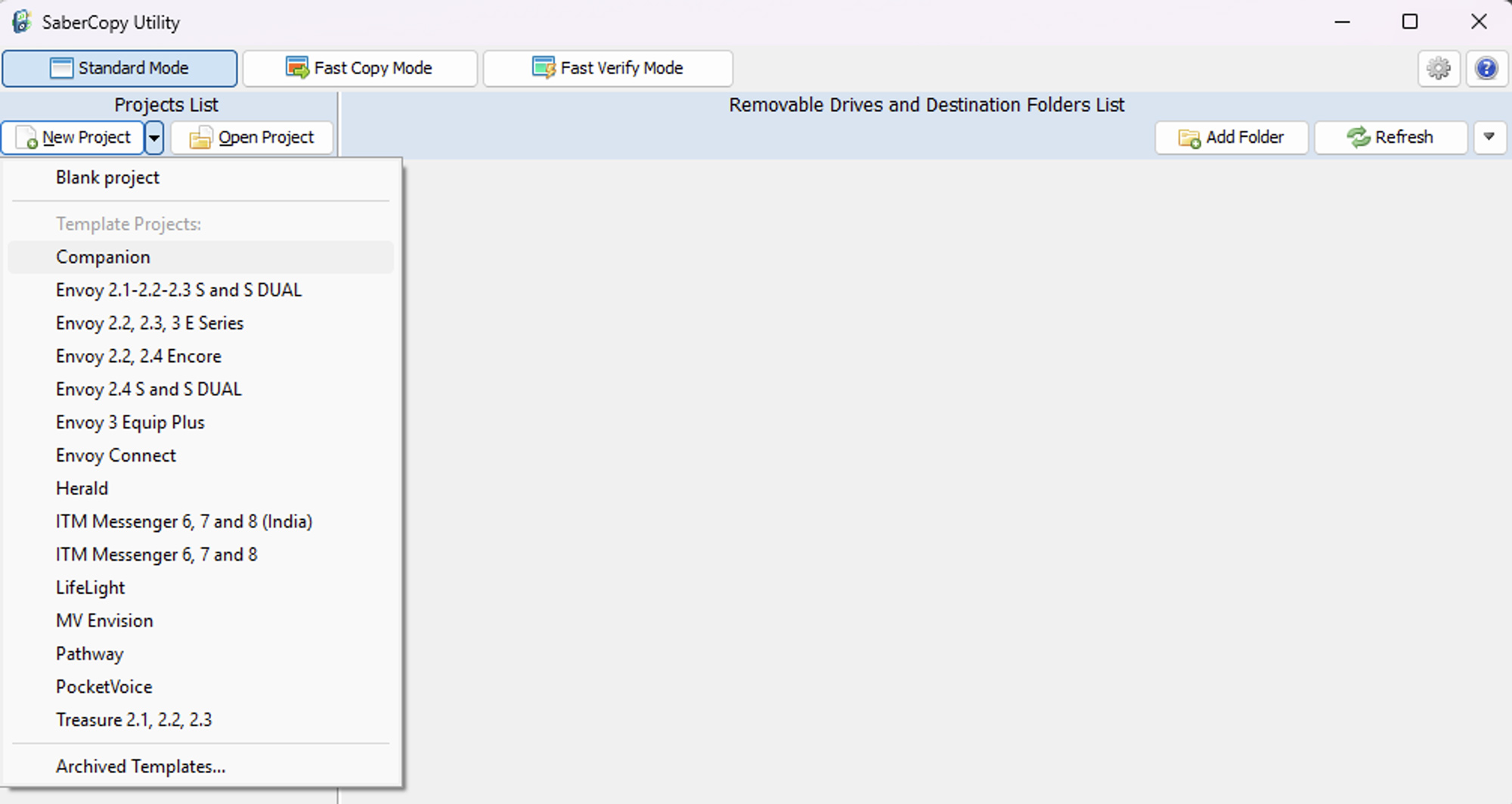Choose Blank project from the menu

click(x=200, y=178)
